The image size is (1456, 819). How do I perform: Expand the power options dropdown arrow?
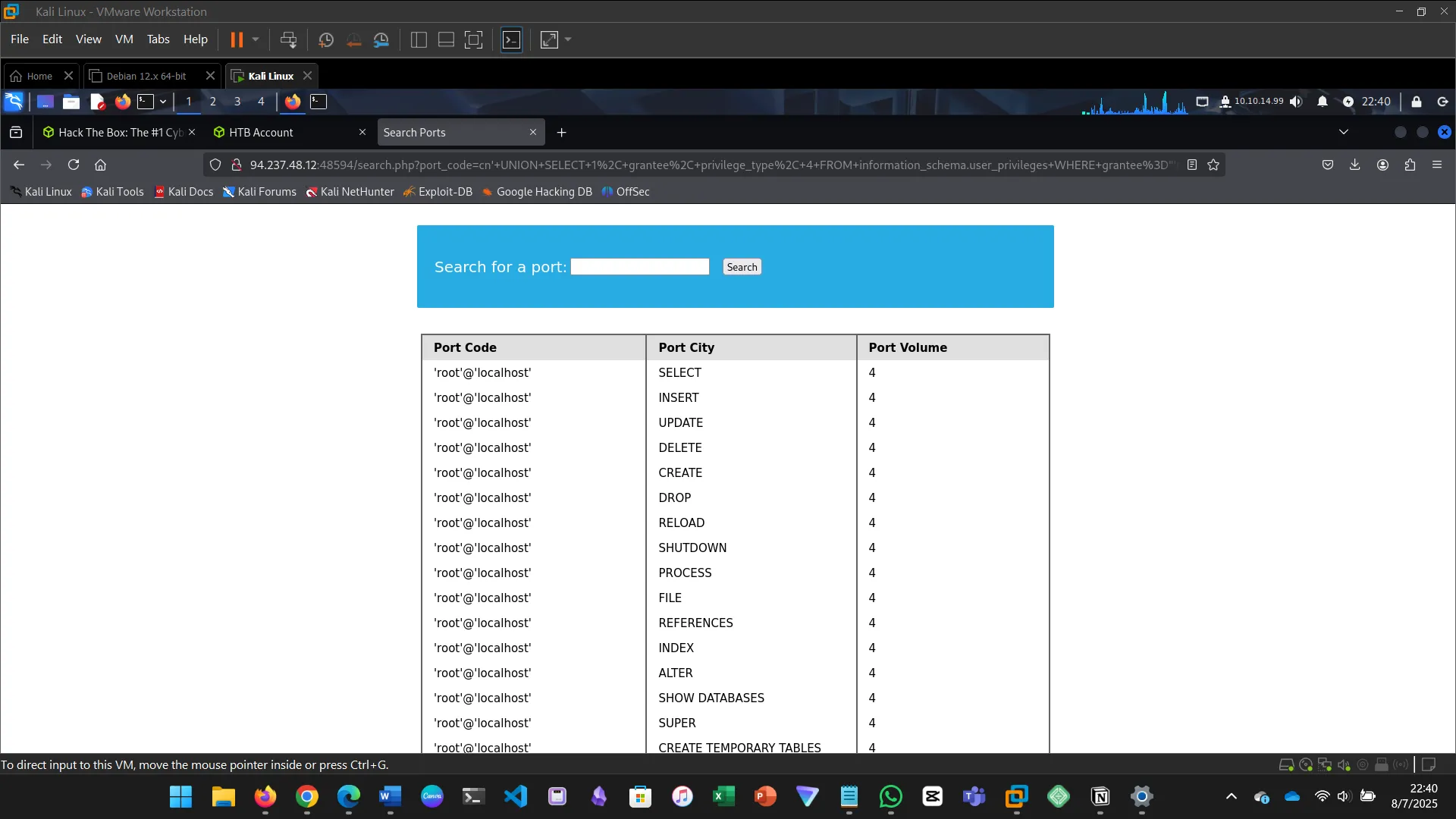click(256, 39)
